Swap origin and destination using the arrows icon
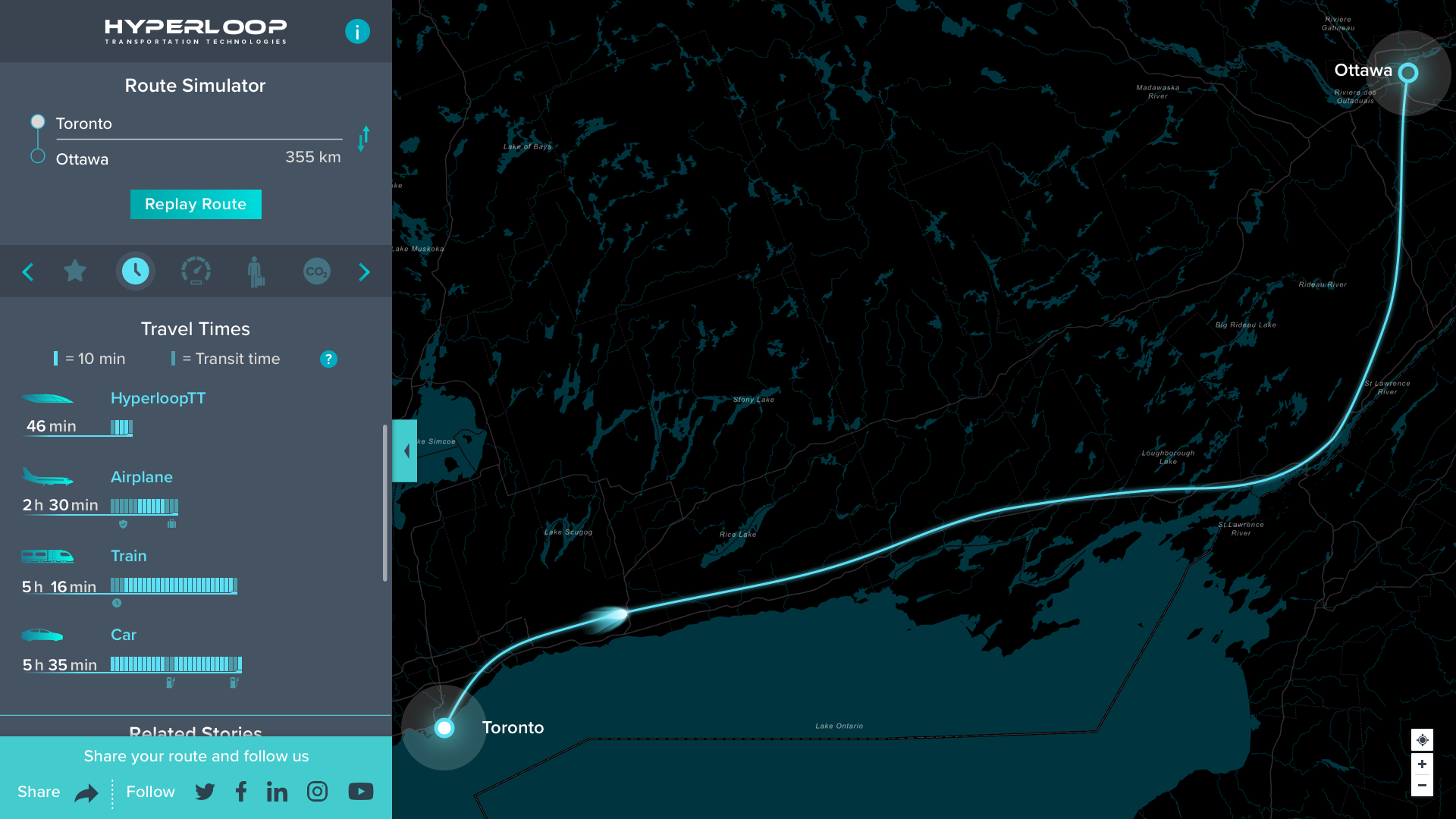The height and width of the screenshot is (819, 1456). 364,139
